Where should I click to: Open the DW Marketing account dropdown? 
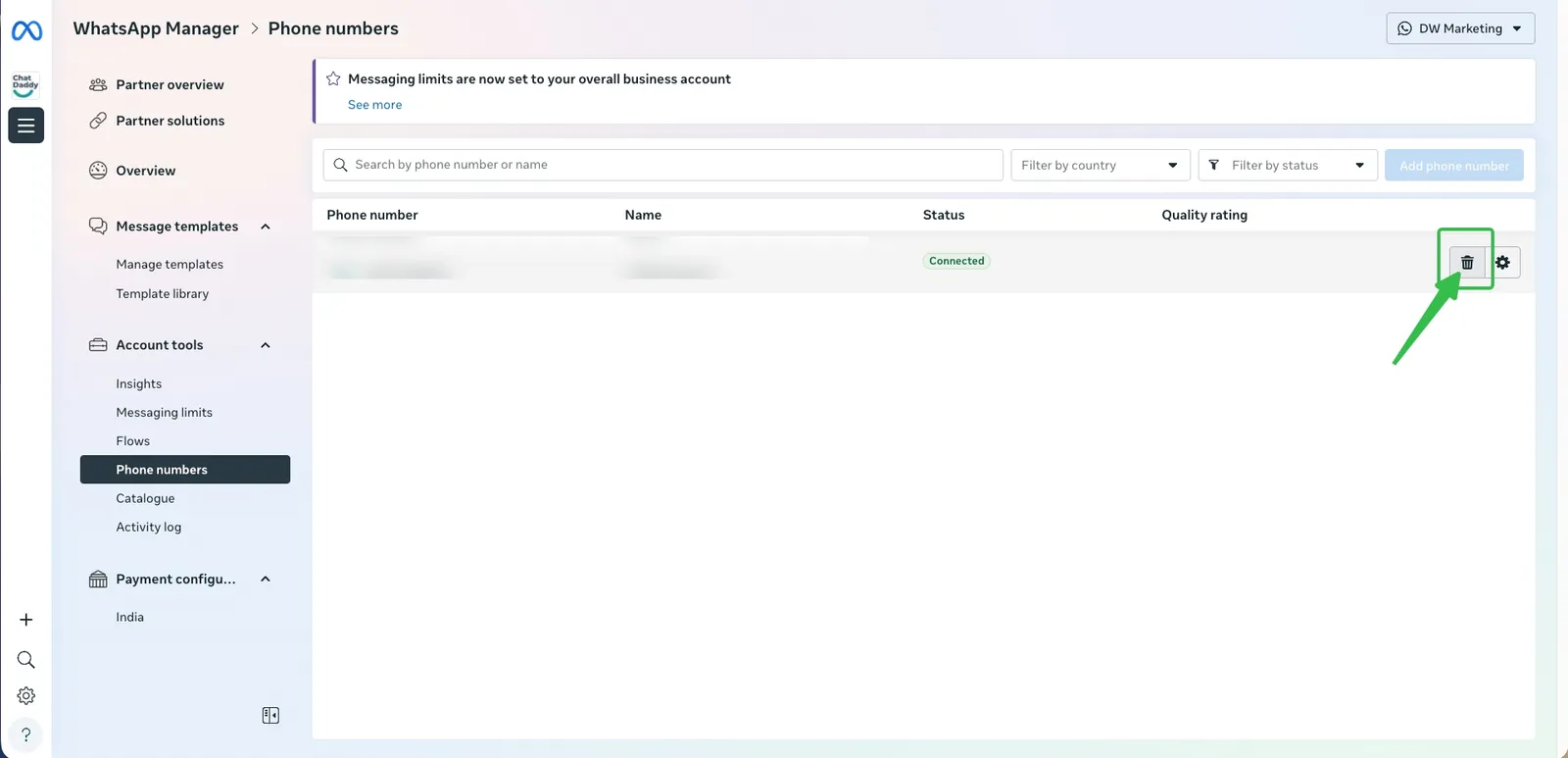point(1459,28)
